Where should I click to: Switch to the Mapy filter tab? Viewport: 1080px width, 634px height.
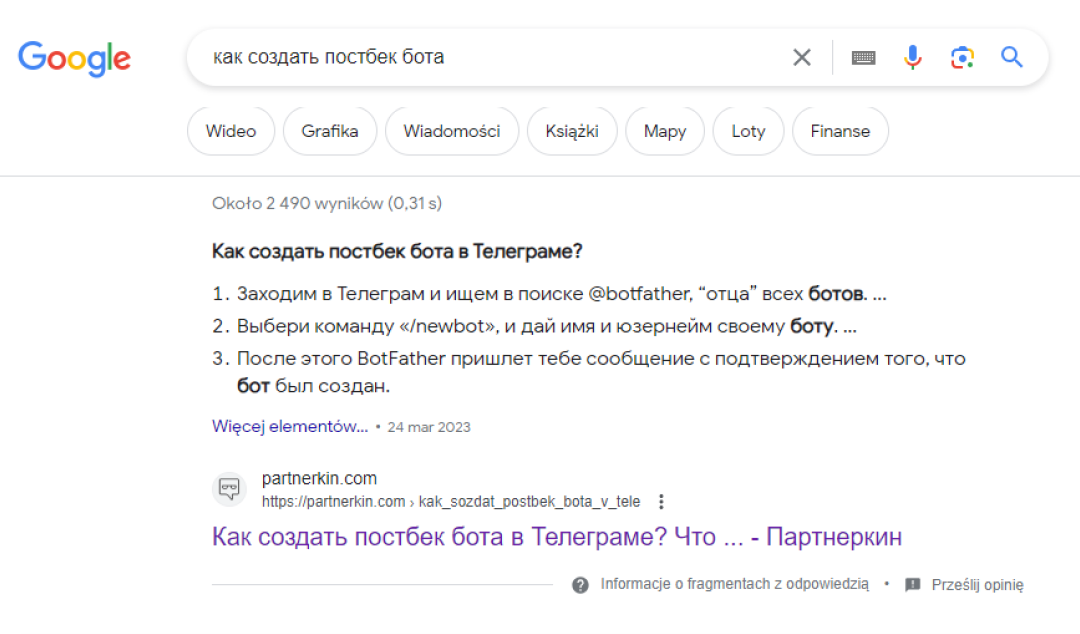665,131
